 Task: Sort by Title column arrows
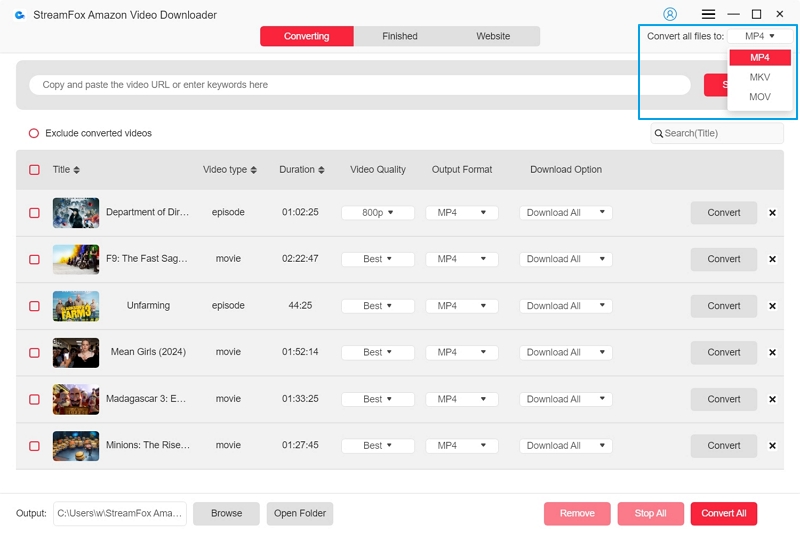pyautogui.click(x=77, y=170)
